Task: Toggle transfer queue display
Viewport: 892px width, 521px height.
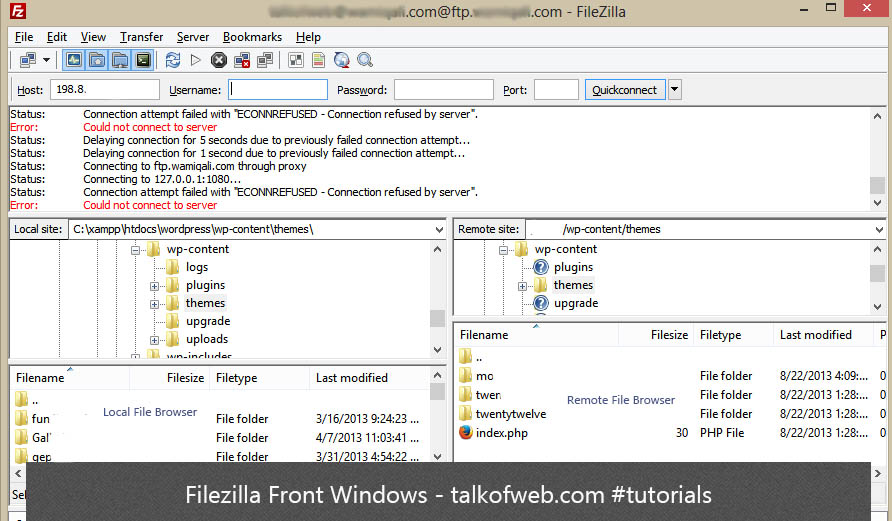Action: (144, 60)
